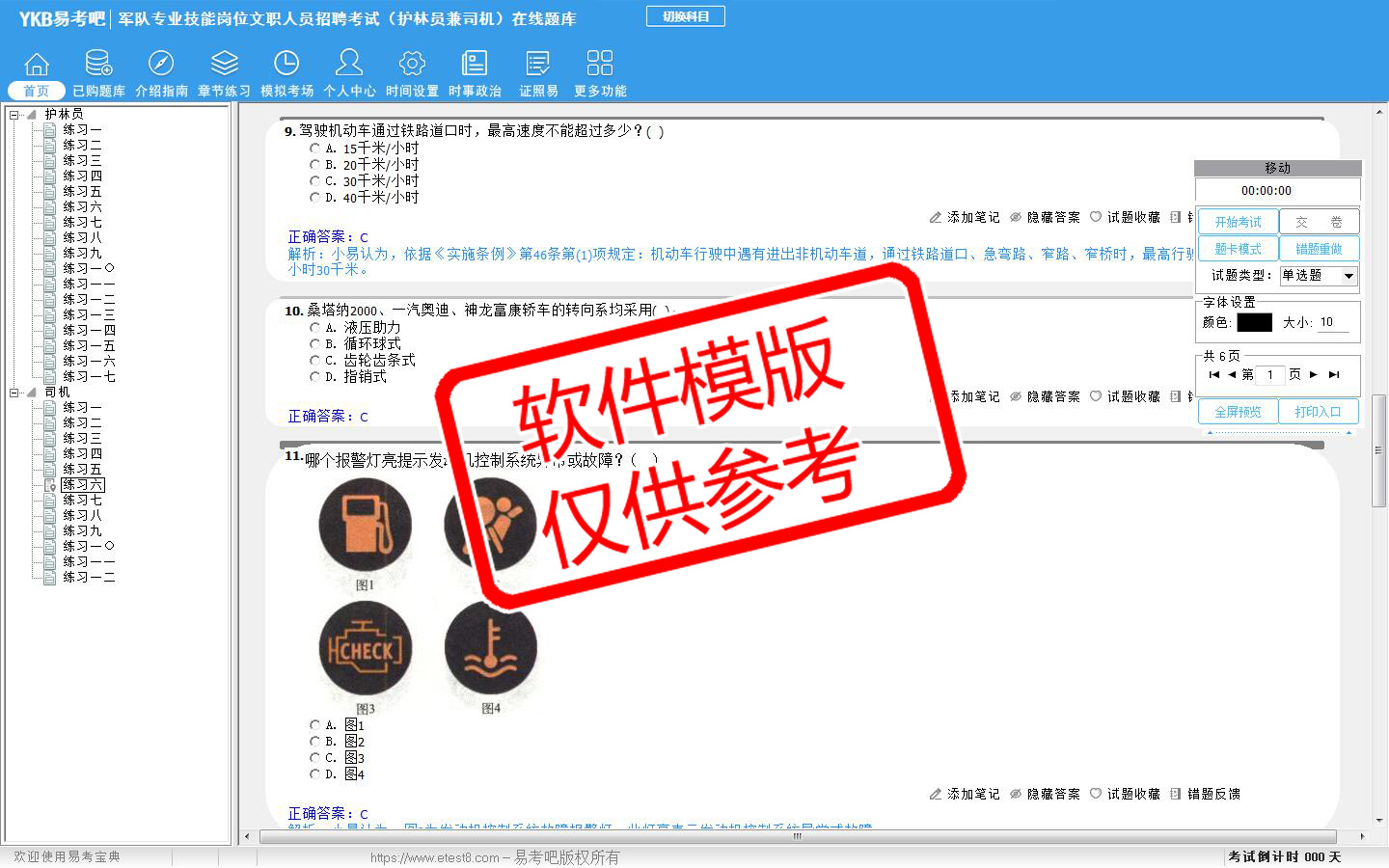Click font size field showing 10

coord(1334,323)
